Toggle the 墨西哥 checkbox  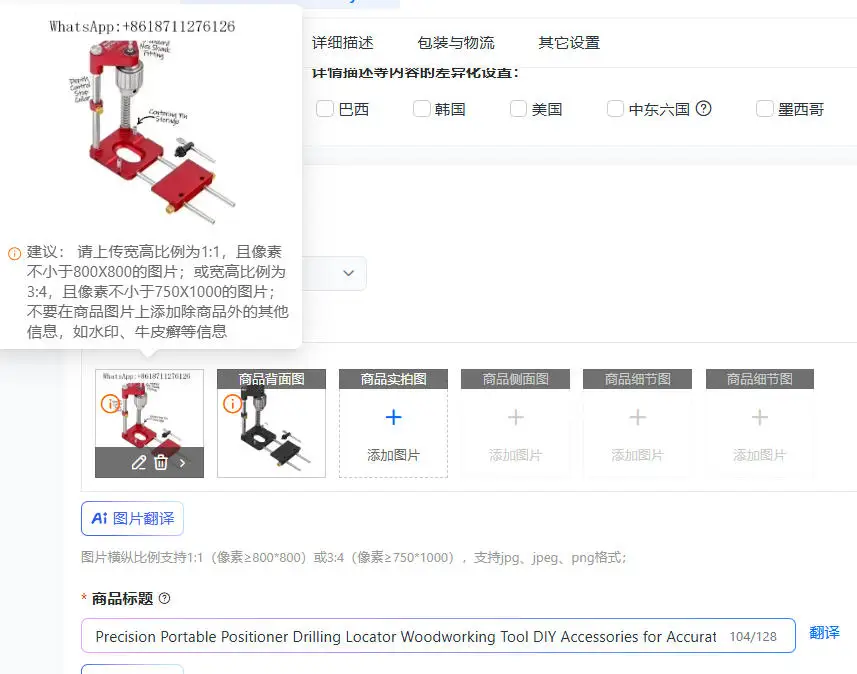[x=765, y=109]
